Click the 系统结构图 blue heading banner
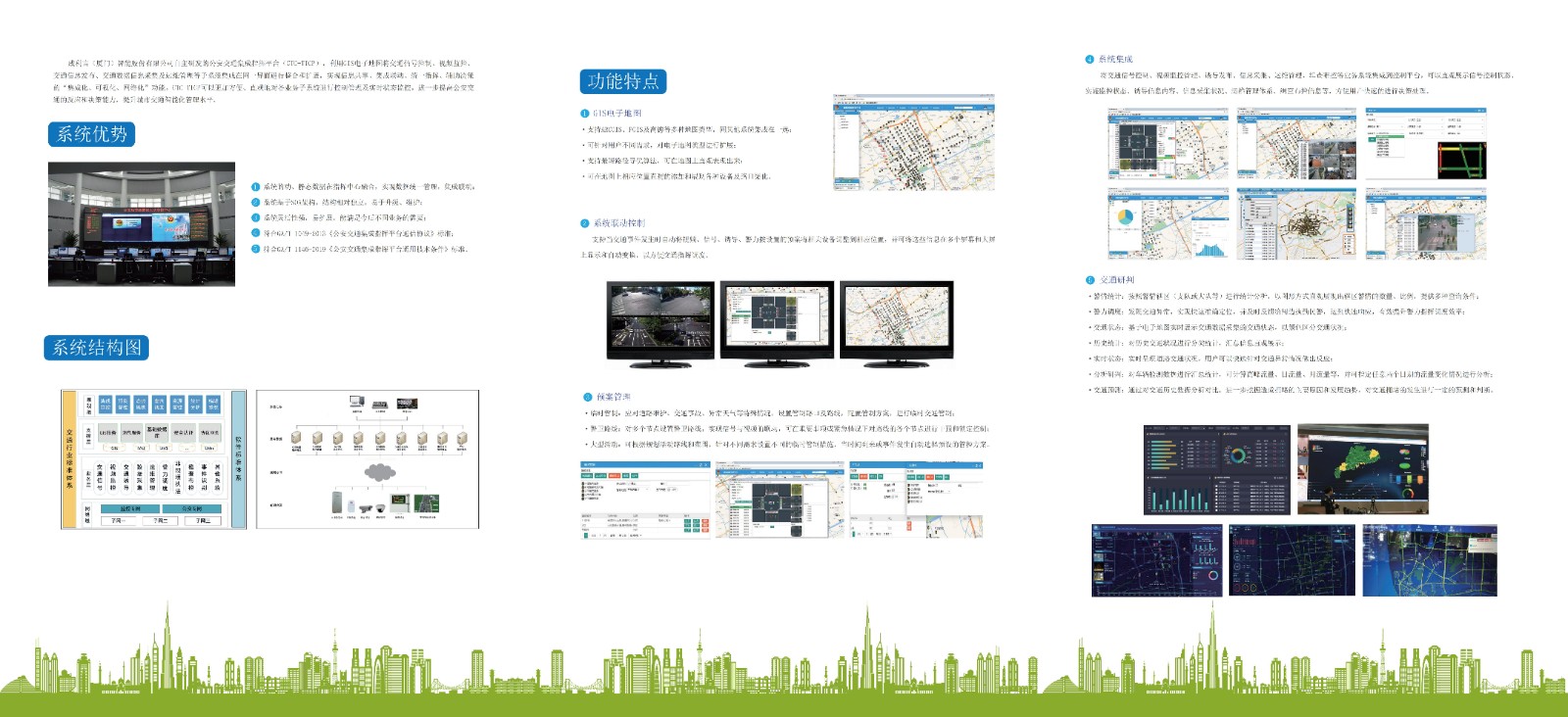Screen dimensions: 1568x717 point(96,348)
